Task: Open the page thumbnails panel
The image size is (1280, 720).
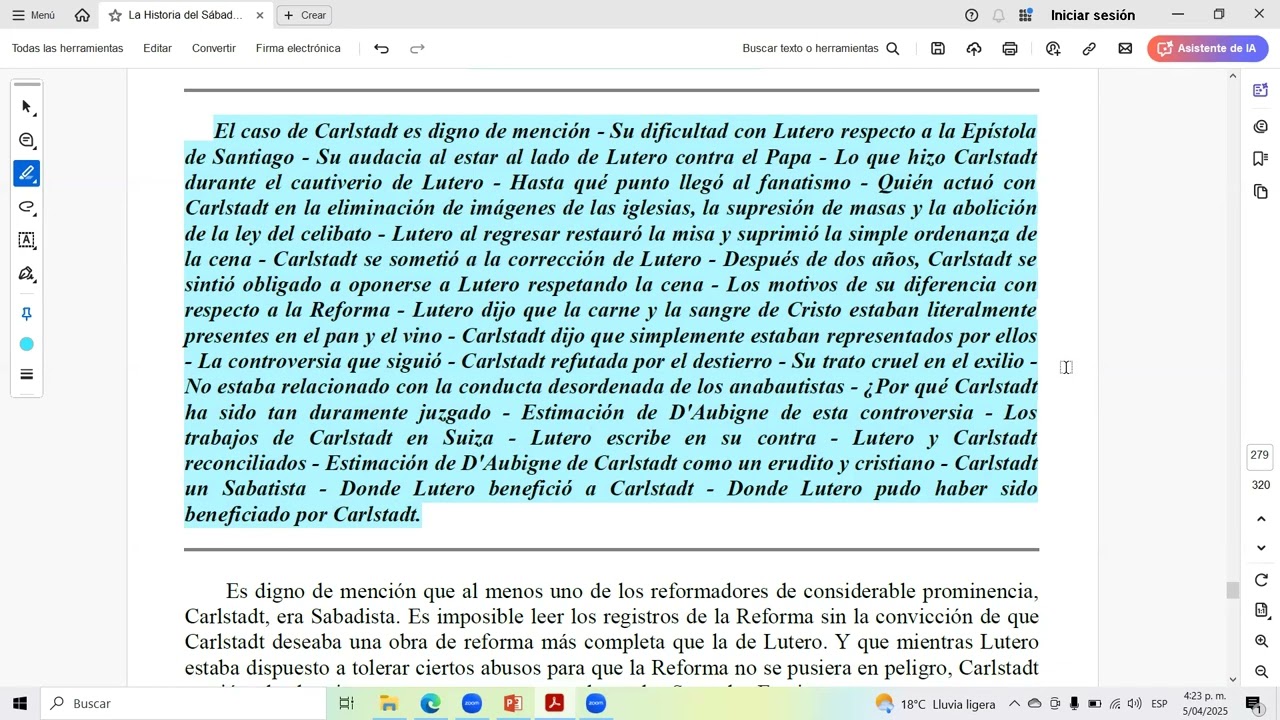Action: coord(1261,191)
